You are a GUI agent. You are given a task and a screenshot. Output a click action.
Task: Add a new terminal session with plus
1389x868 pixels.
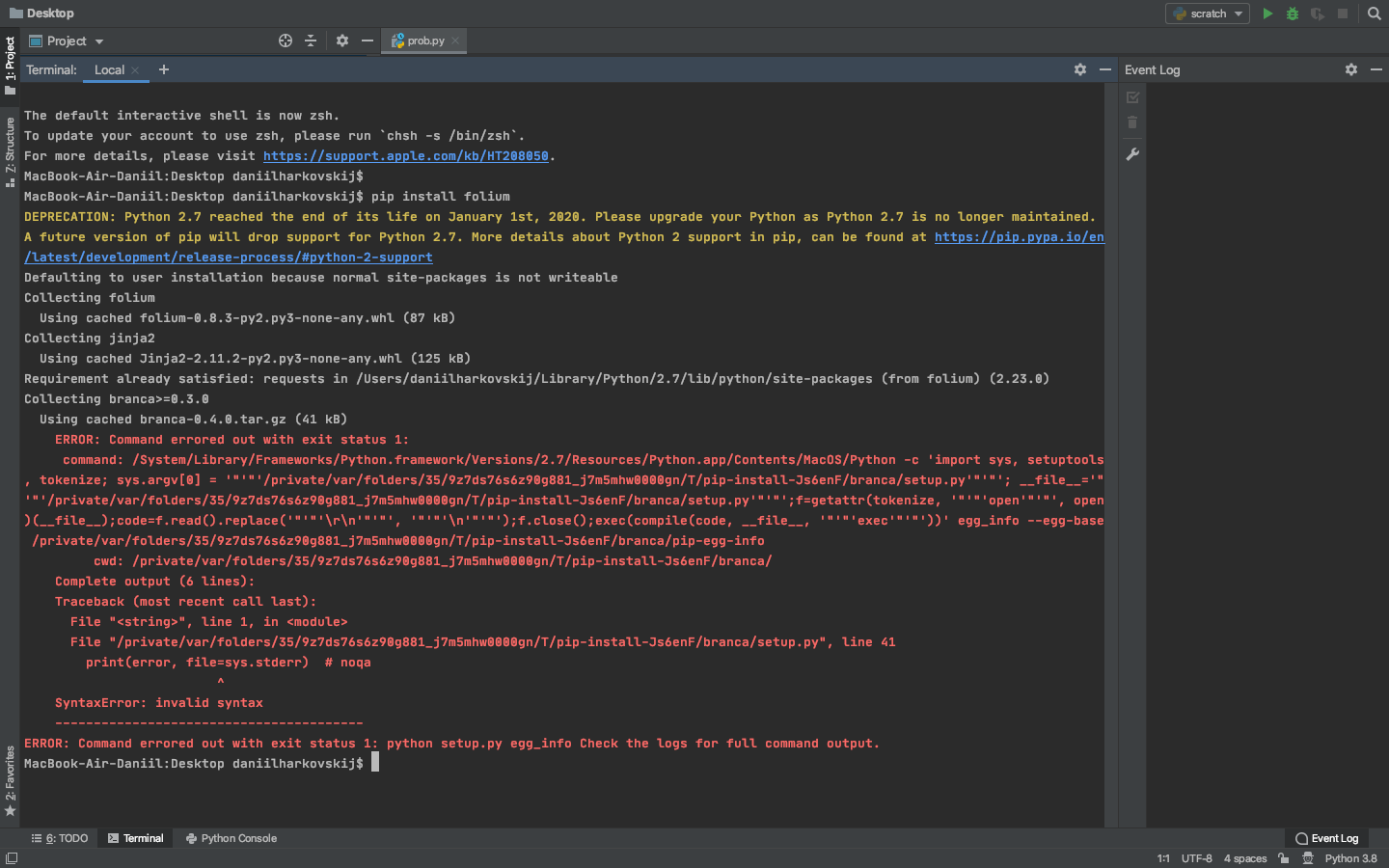click(164, 69)
